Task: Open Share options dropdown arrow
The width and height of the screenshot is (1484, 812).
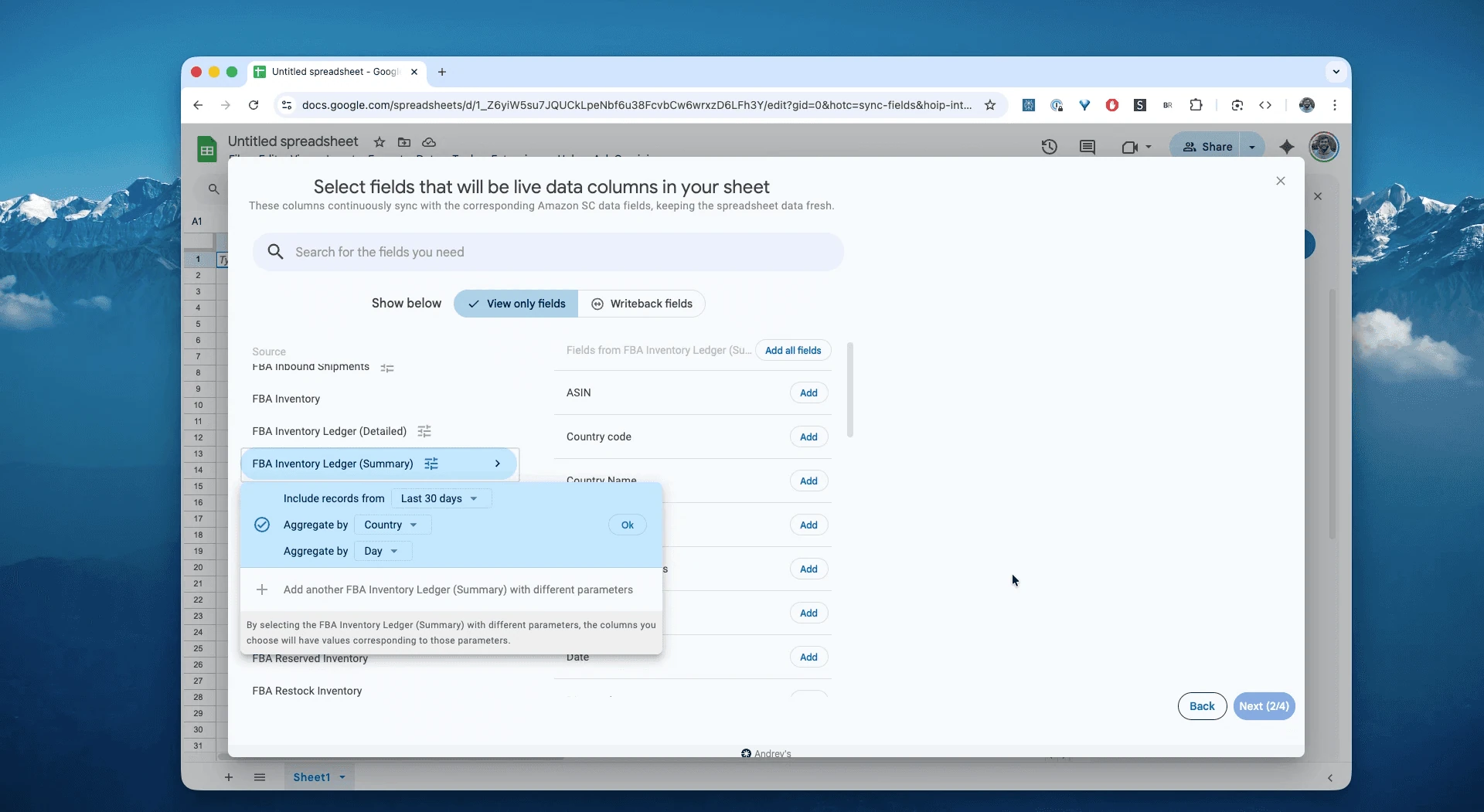Action: pyautogui.click(x=1252, y=147)
